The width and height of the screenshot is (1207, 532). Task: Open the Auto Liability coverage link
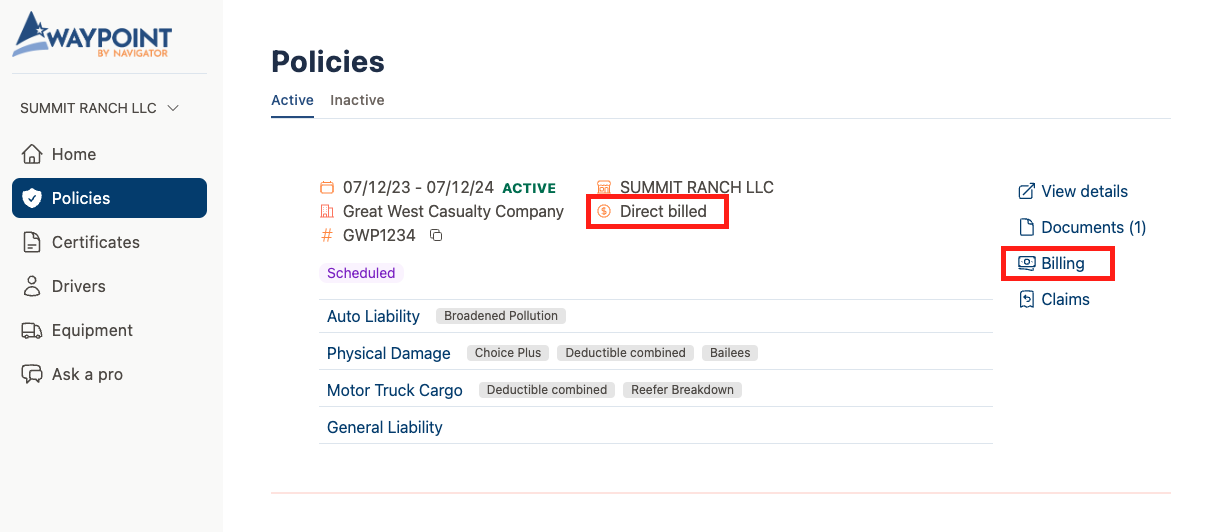[373, 316]
